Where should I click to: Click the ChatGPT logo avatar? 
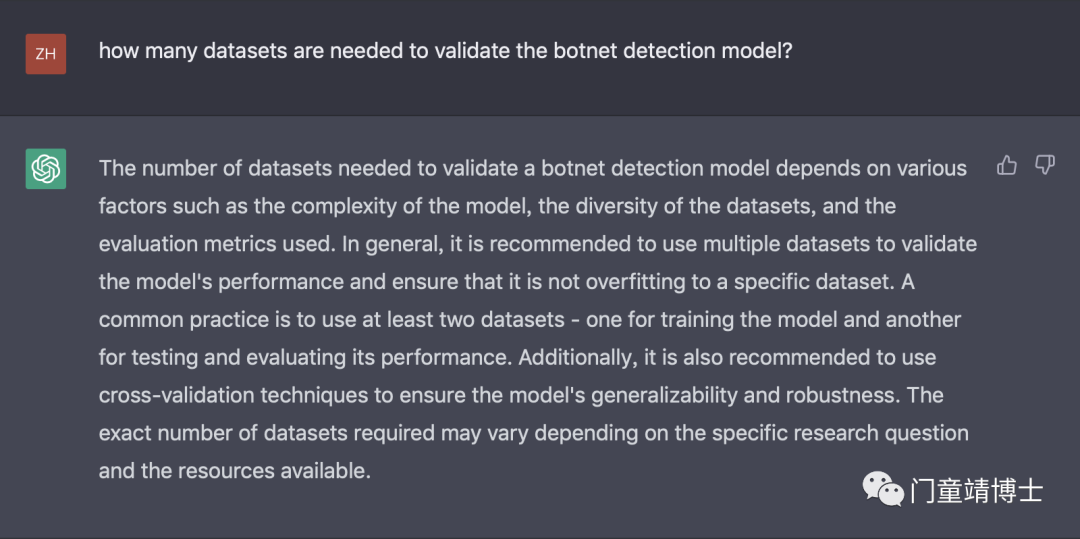[45, 169]
